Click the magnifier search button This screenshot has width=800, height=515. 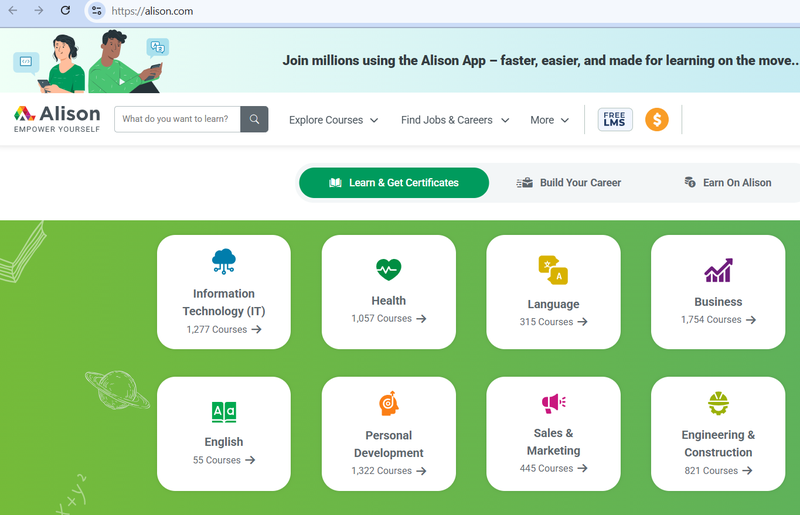tap(254, 119)
